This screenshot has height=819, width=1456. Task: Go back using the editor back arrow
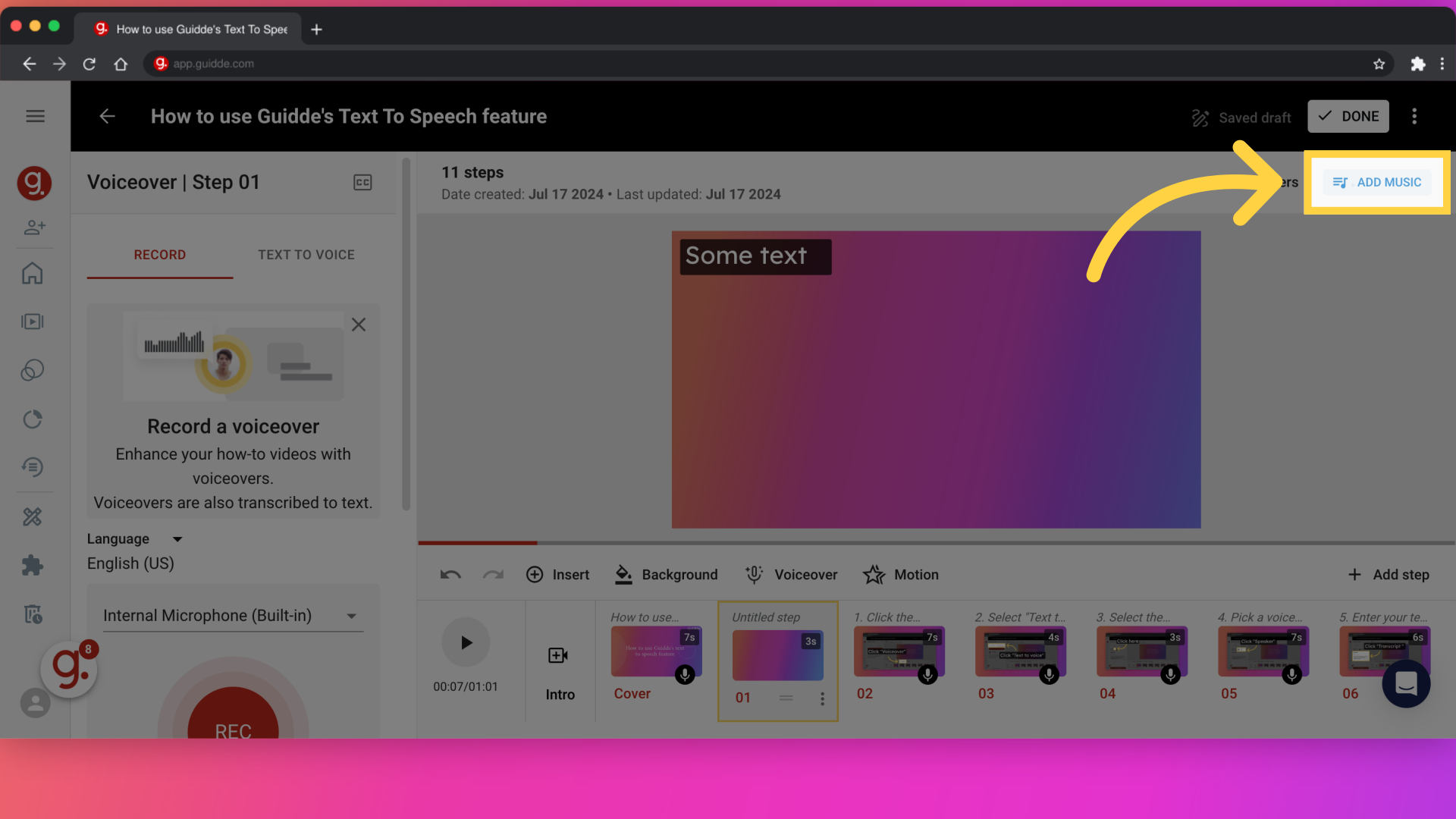(108, 116)
